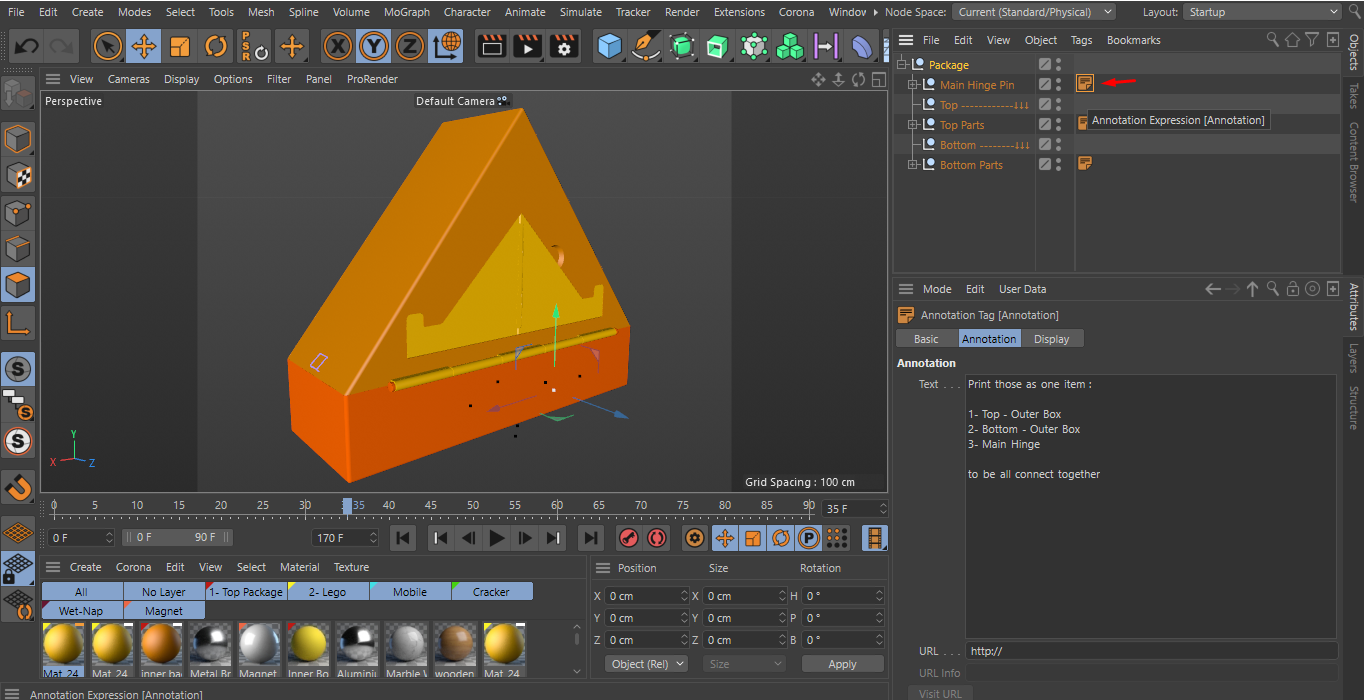Select the Rotate tool
Image resolution: width=1364 pixels, height=700 pixels.
point(216,46)
